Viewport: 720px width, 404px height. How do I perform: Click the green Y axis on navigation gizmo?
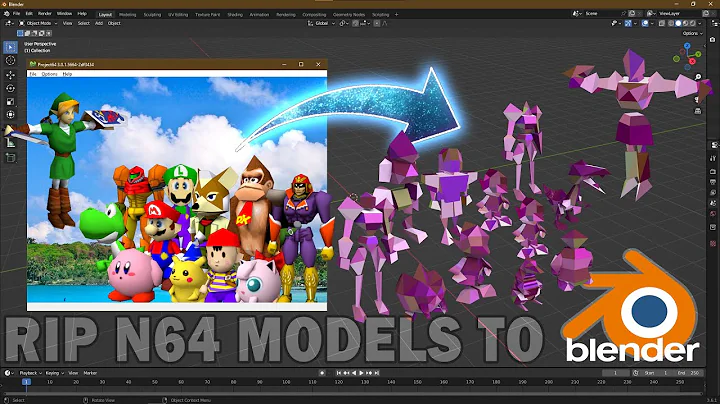(698, 54)
